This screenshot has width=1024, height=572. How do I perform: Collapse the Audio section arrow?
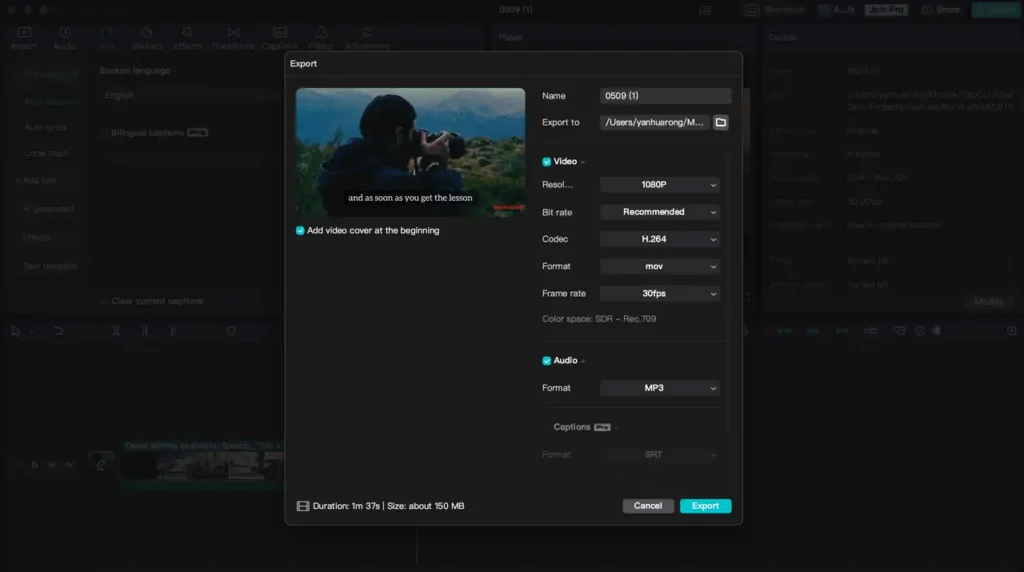pyautogui.click(x=583, y=361)
